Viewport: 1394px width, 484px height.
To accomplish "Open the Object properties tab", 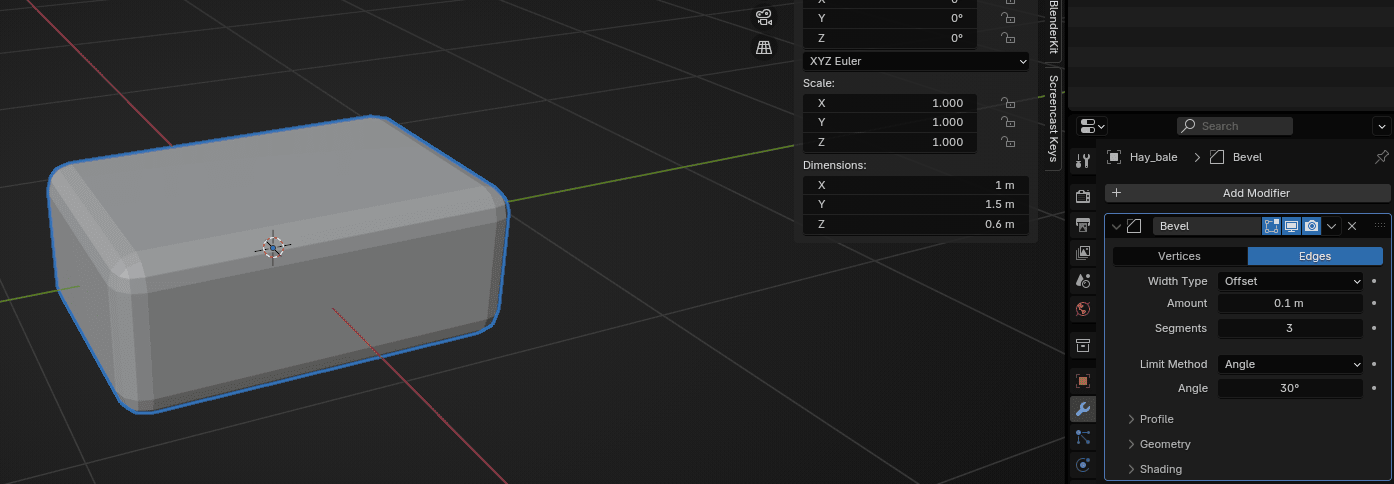I will [1082, 381].
